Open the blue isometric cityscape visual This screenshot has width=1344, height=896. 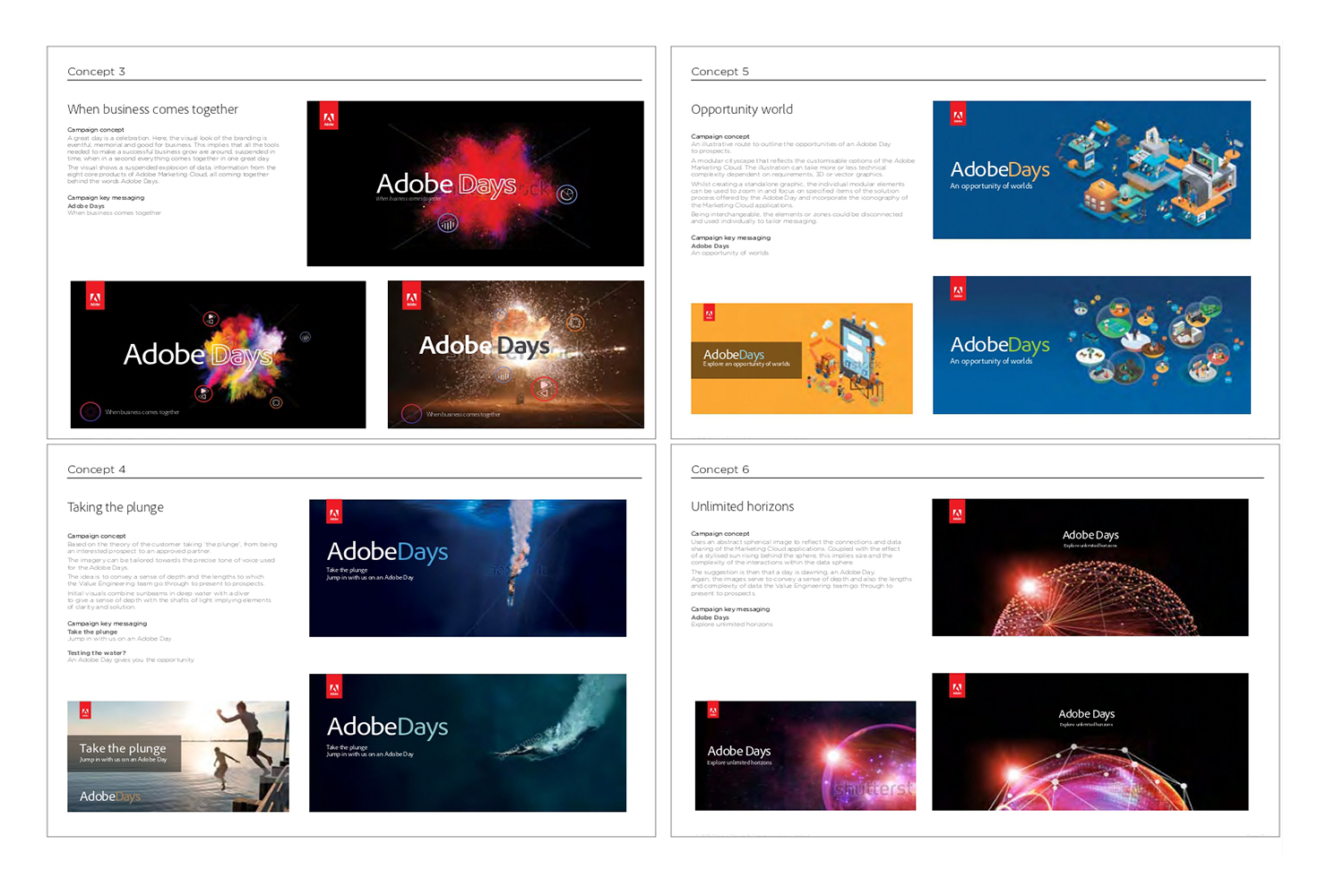(x=1091, y=170)
